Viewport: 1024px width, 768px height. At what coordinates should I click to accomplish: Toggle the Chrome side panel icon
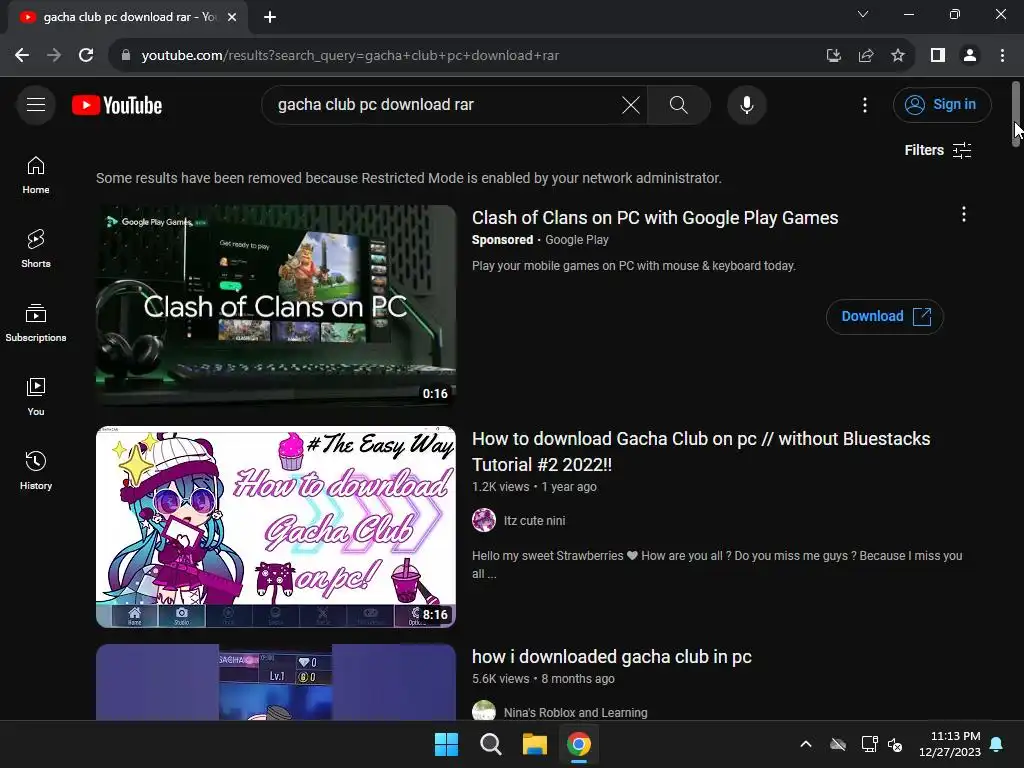click(938, 56)
